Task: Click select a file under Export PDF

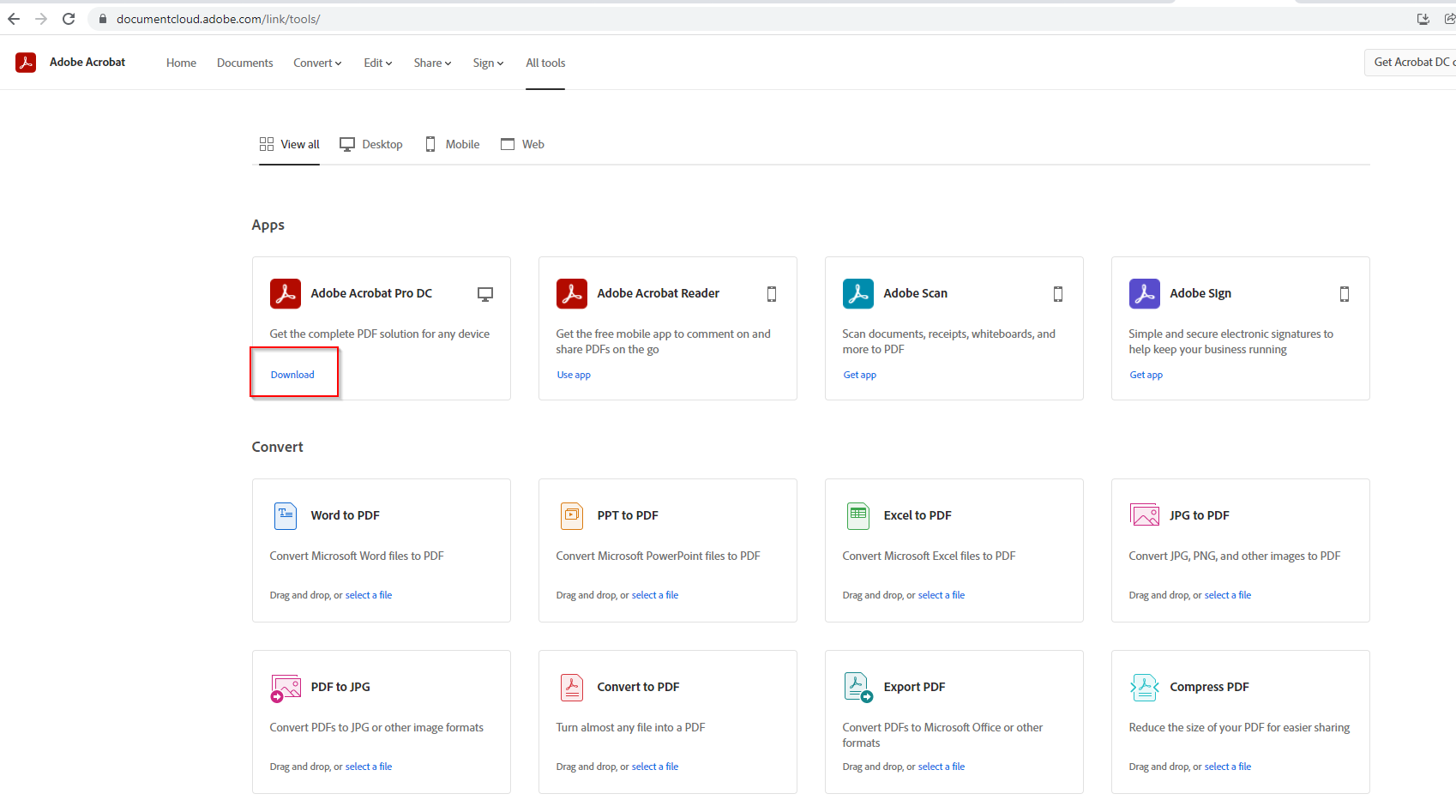Action: click(x=942, y=767)
